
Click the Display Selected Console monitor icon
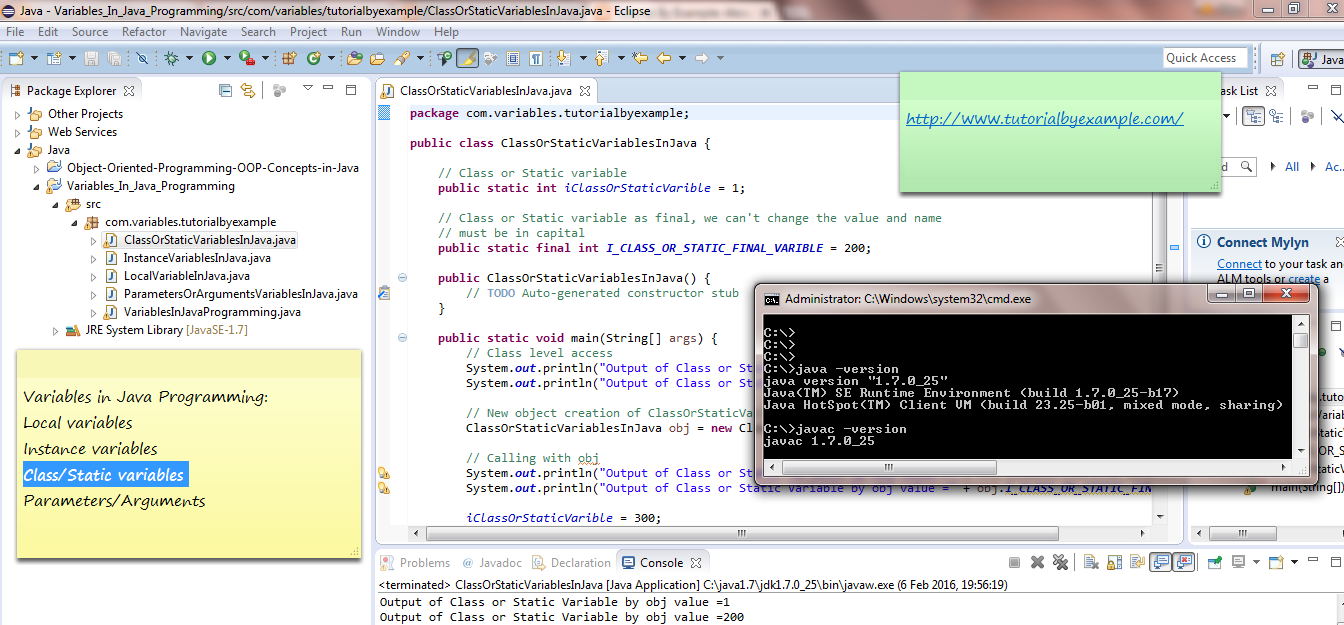tap(1239, 562)
